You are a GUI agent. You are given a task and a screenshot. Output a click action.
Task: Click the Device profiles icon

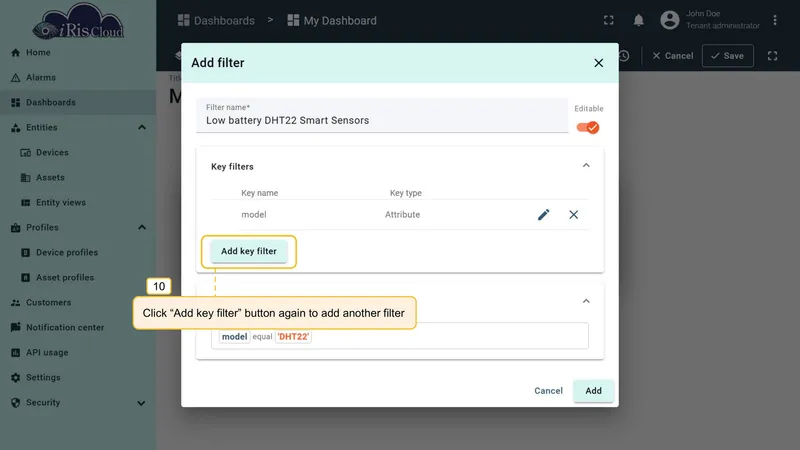[26, 253]
